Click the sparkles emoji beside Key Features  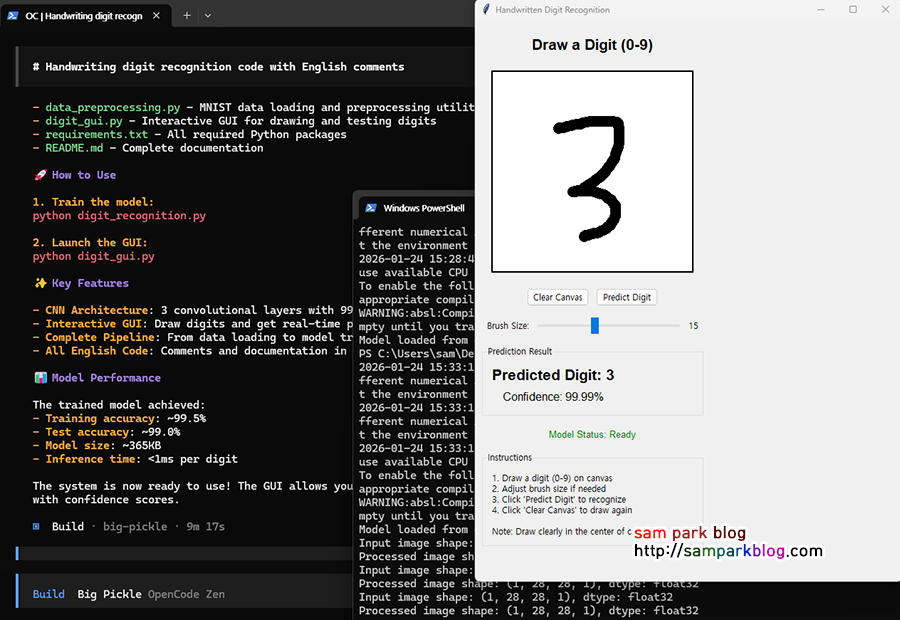40,283
